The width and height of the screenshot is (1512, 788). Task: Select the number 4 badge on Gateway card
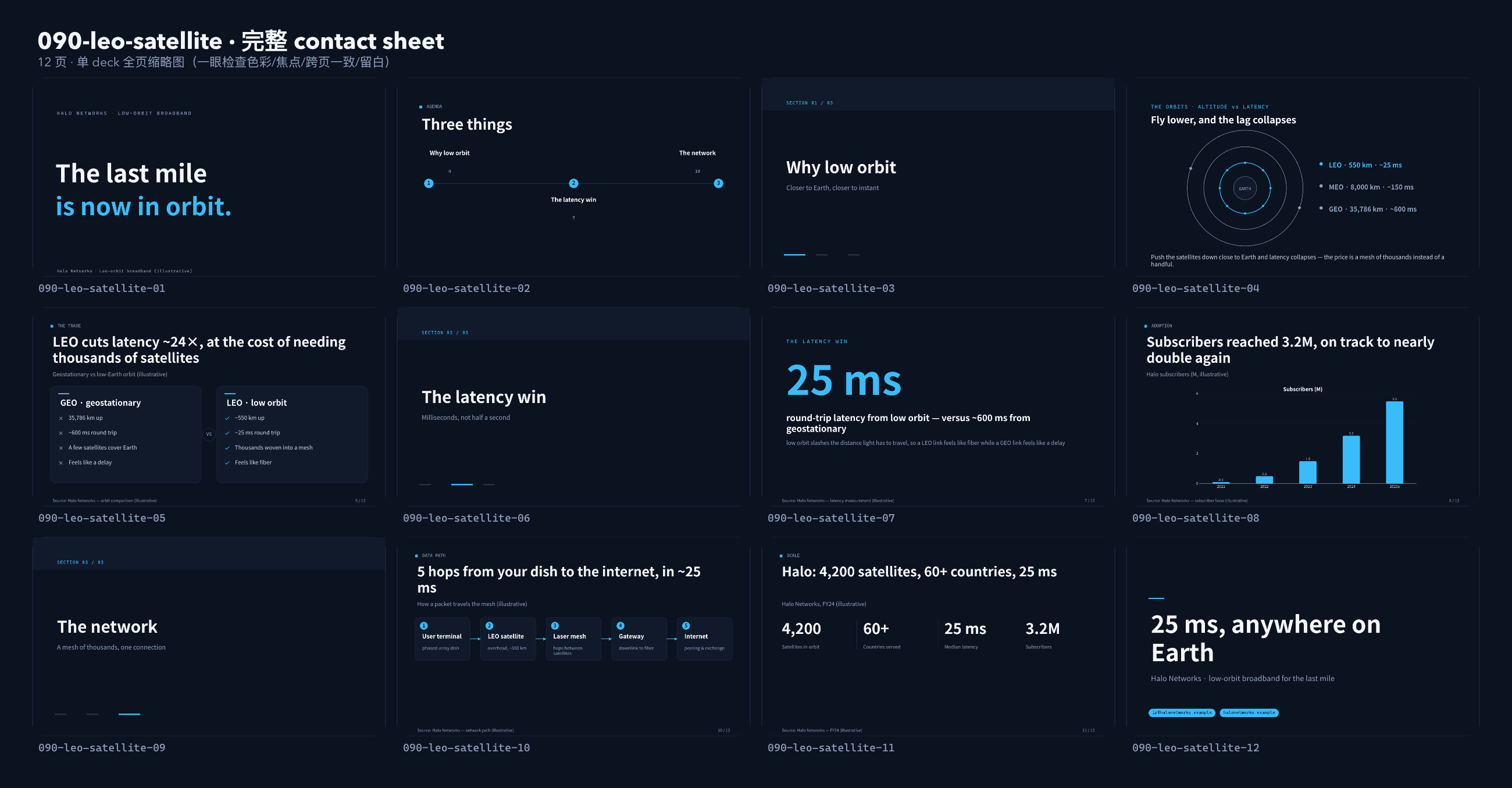[621, 626]
